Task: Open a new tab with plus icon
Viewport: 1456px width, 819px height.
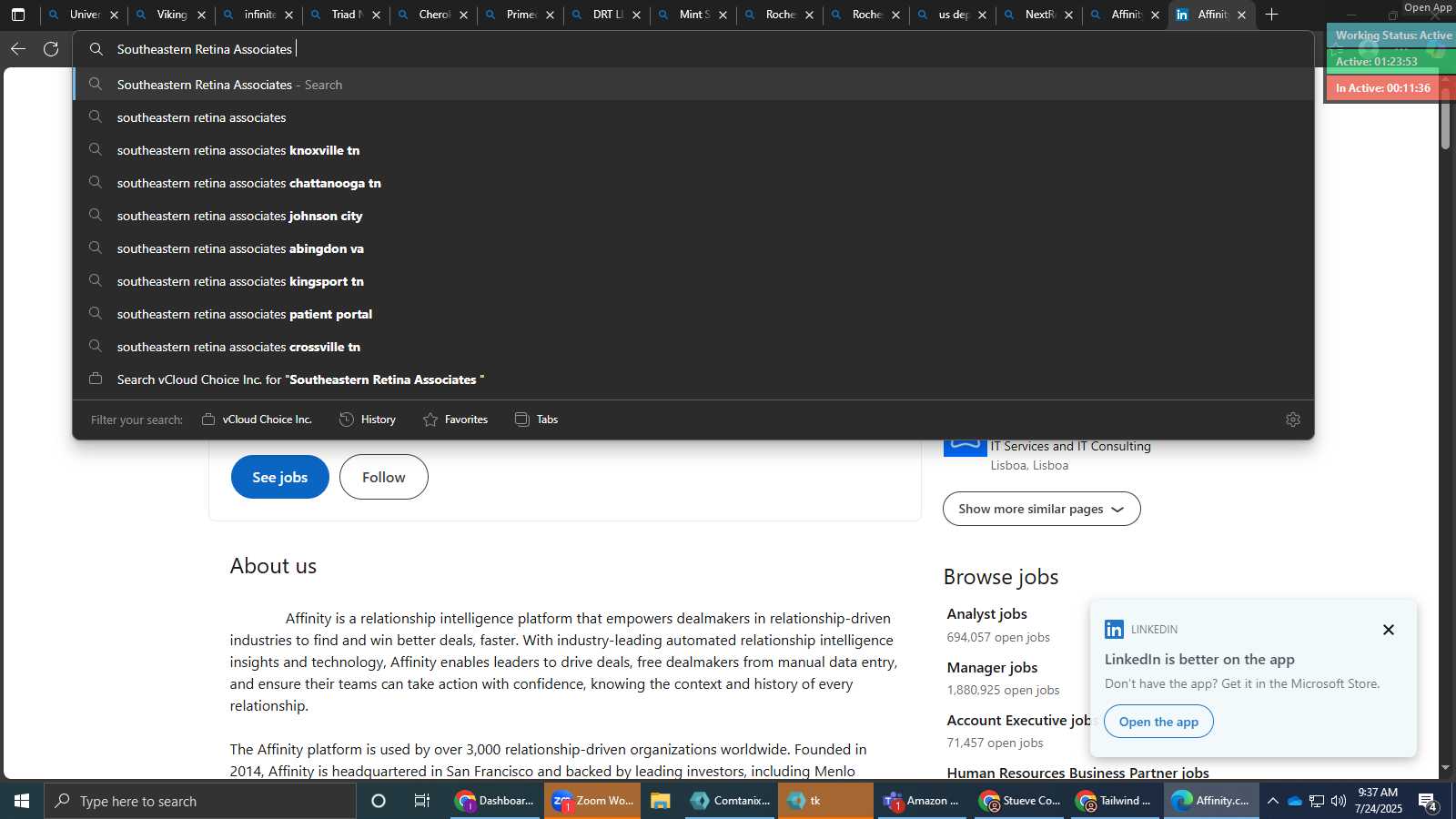Action: [1272, 15]
